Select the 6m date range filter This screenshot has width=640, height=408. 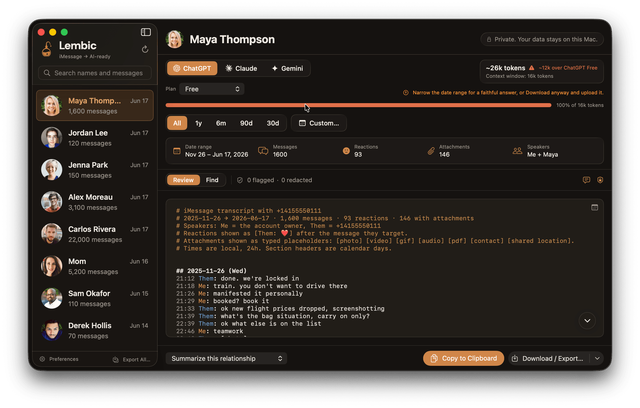(221, 123)
